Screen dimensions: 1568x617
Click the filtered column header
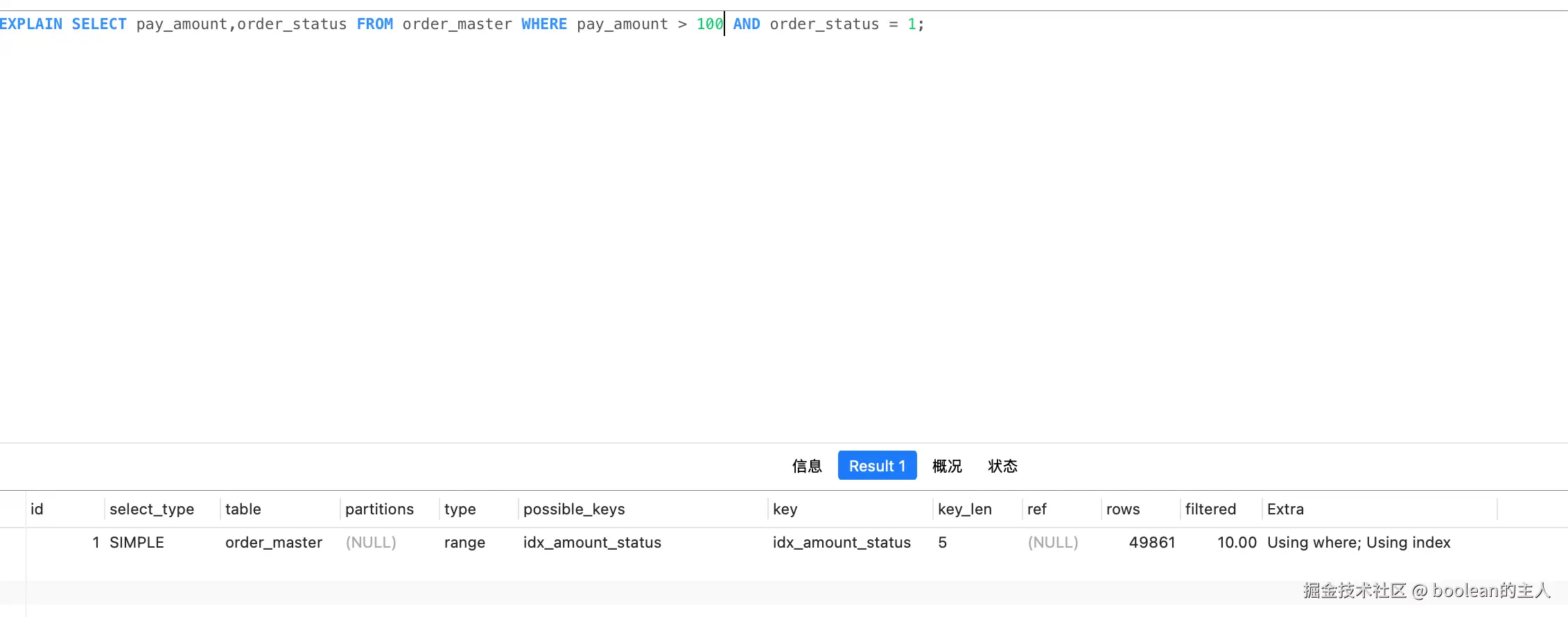click(x=1221, y=509)
